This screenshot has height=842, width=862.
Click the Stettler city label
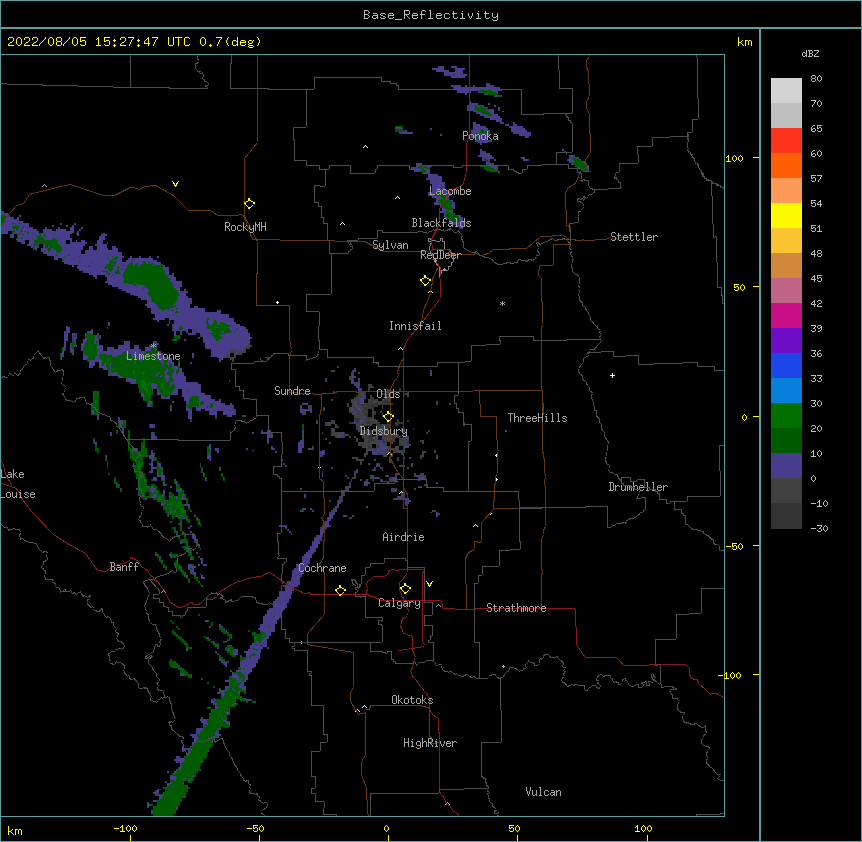(x=634, y=237)
